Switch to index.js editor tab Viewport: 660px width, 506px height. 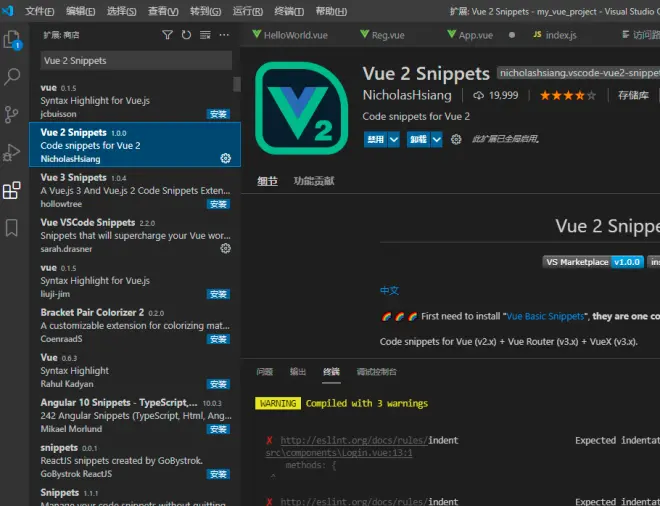point(555,35)
